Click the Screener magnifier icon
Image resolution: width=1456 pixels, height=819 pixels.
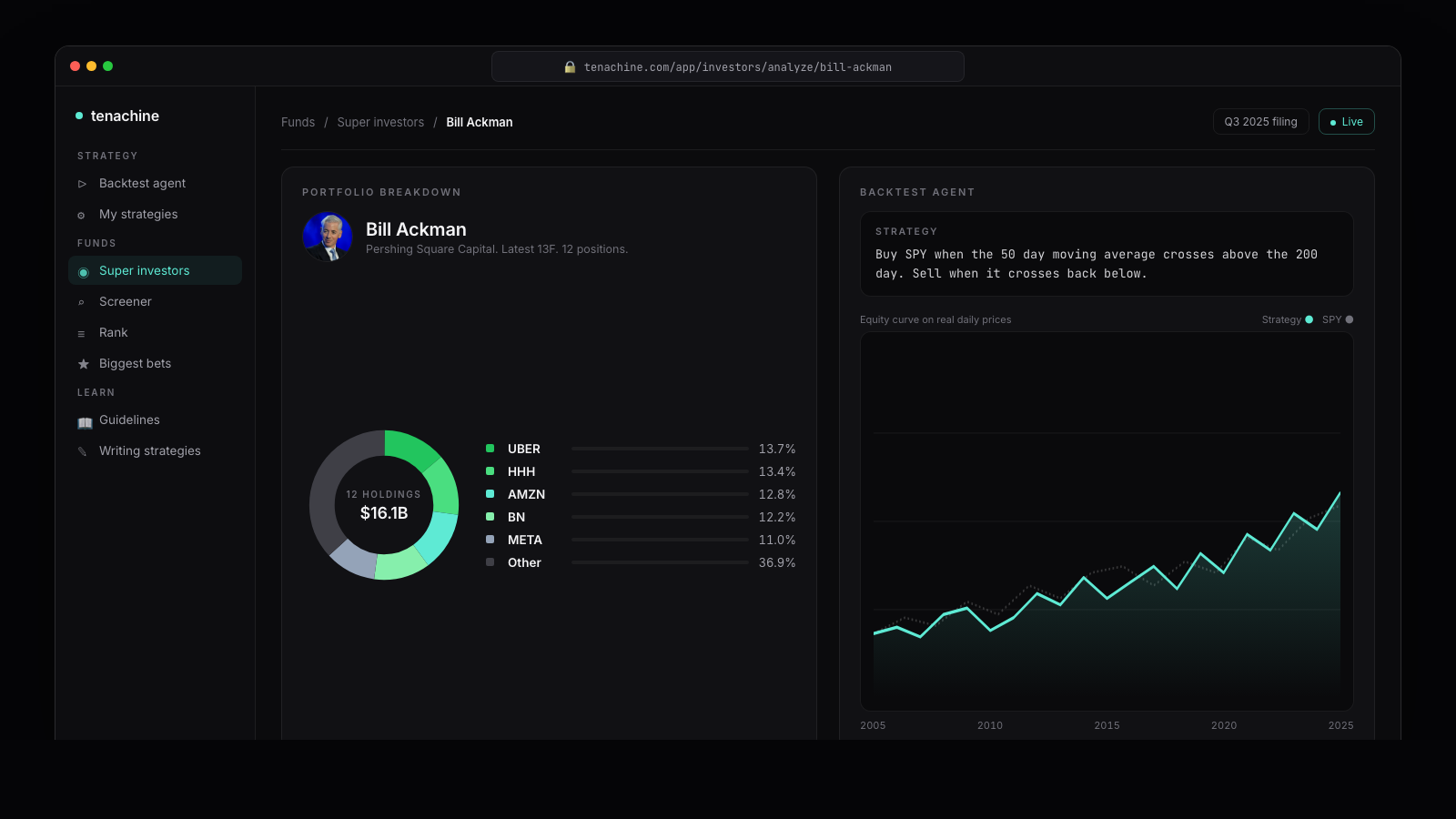pyautogui.click(x=81, y=302)
